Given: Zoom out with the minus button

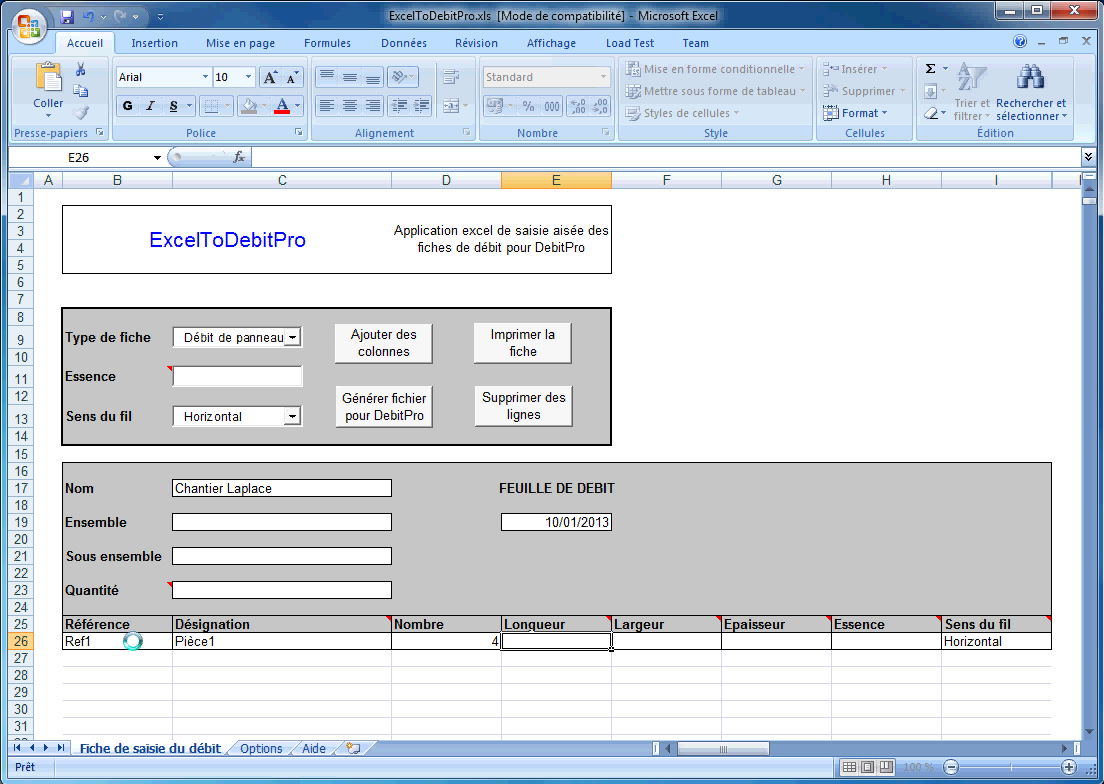Looking at the screenshot, I should click(951, 767).
